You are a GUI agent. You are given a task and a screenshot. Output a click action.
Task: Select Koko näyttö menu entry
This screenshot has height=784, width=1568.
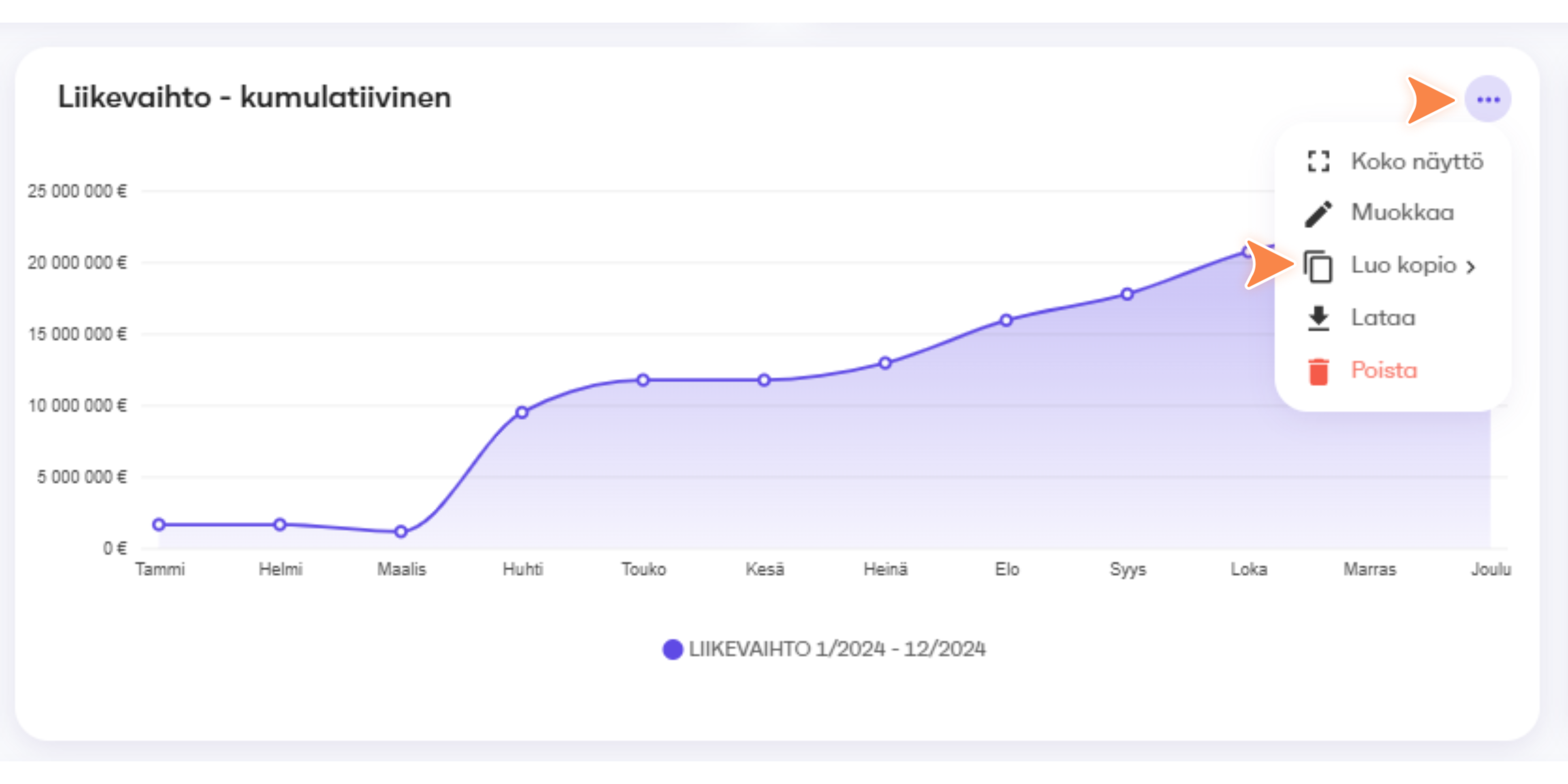1394,162
